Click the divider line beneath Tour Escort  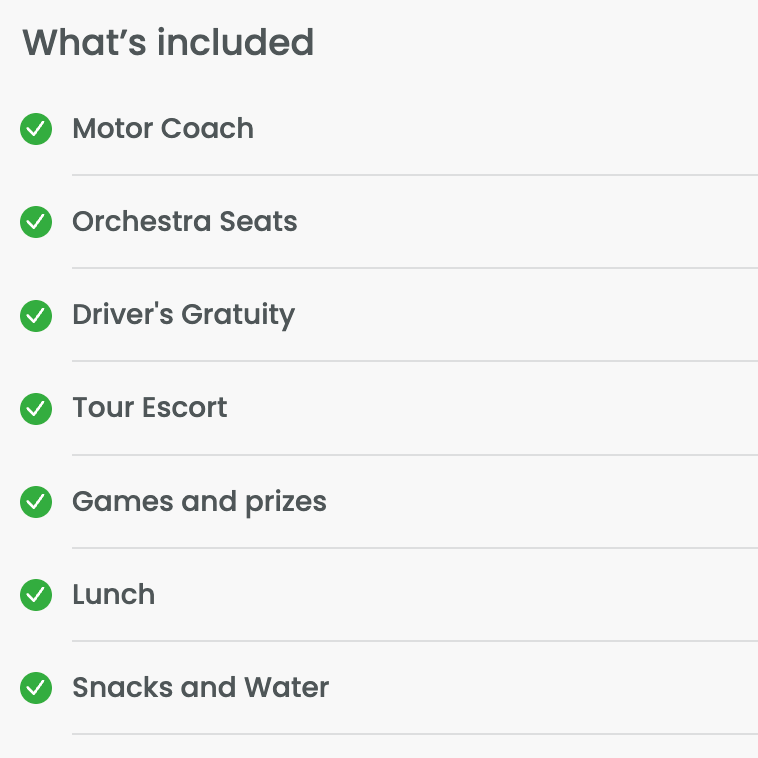(414, 455)
